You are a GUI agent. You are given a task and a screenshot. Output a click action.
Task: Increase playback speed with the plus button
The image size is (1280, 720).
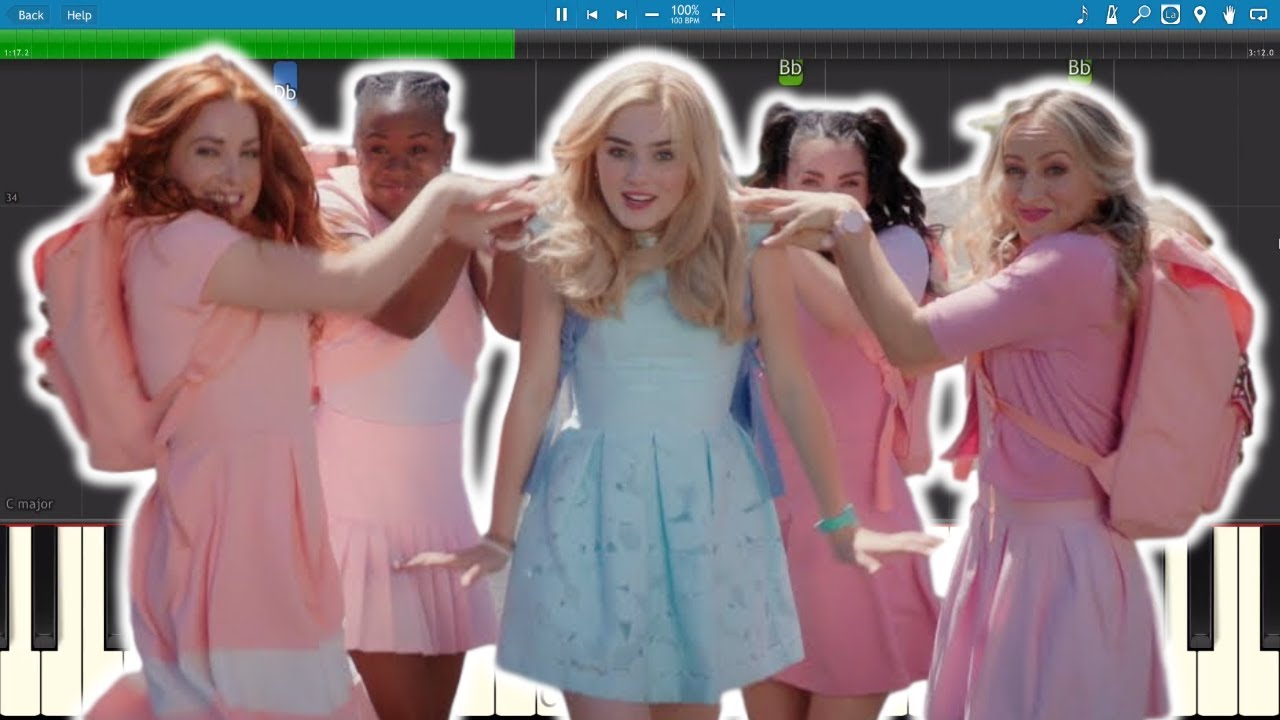[718, 14]
